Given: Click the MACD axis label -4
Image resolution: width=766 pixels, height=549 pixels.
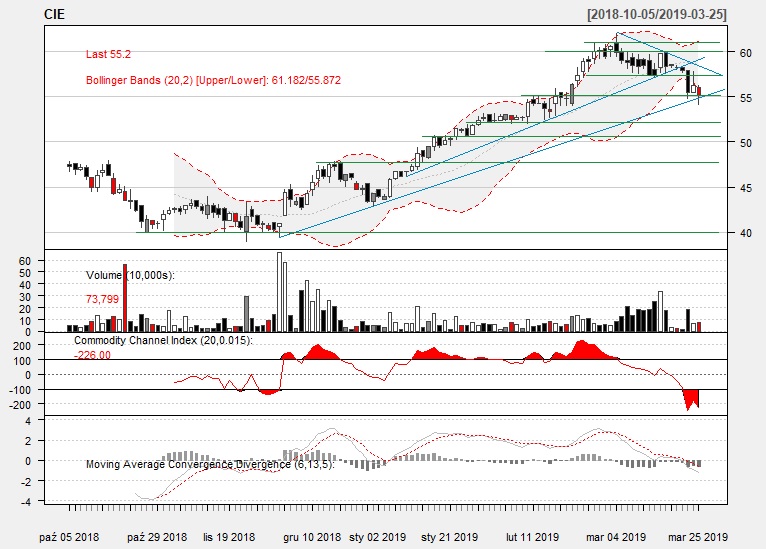Looking at the screenshot, I should [x=25, y=502].
